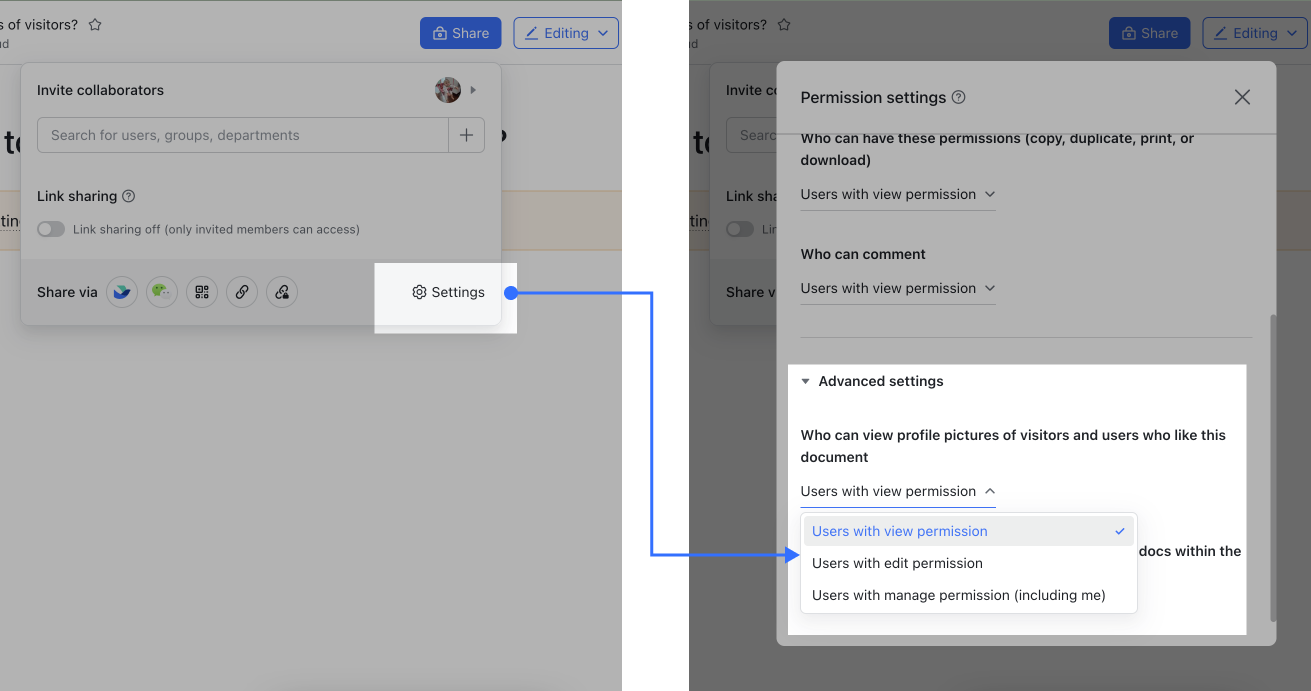This screenshot has width=1311, height=691.
Task: Select Users with manage permission option
Action: (959, 595)
